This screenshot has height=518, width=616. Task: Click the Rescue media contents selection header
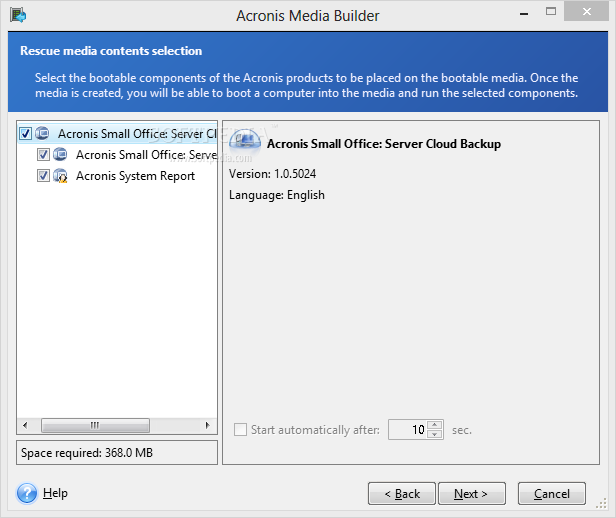[111, 51]
